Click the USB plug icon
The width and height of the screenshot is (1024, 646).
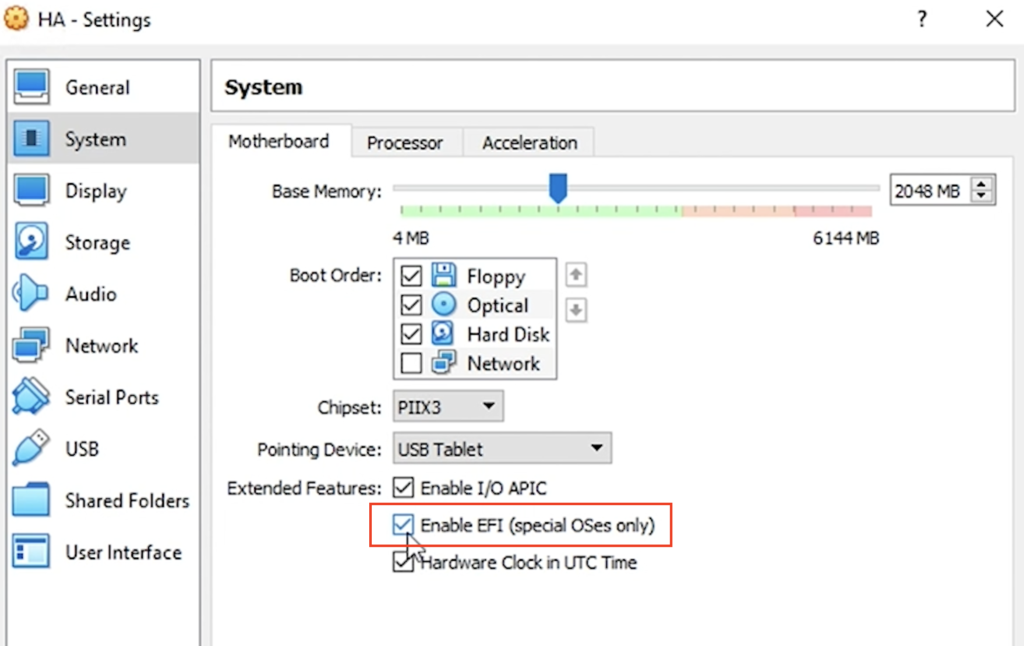tap(31, 448)
